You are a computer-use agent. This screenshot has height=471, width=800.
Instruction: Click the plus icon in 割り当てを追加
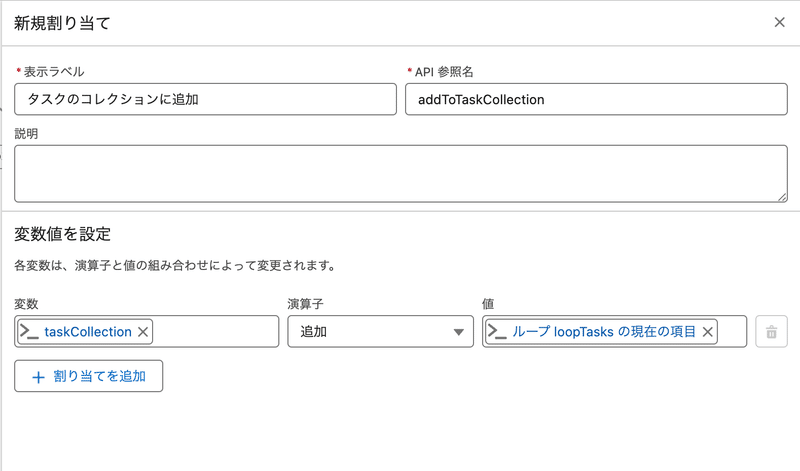coord(38,377)
